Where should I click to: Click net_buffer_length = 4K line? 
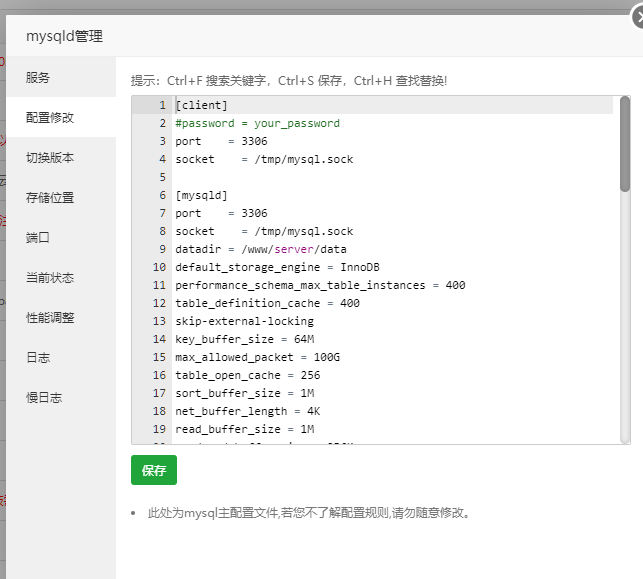pyautogui.click(x=248, y=412)
